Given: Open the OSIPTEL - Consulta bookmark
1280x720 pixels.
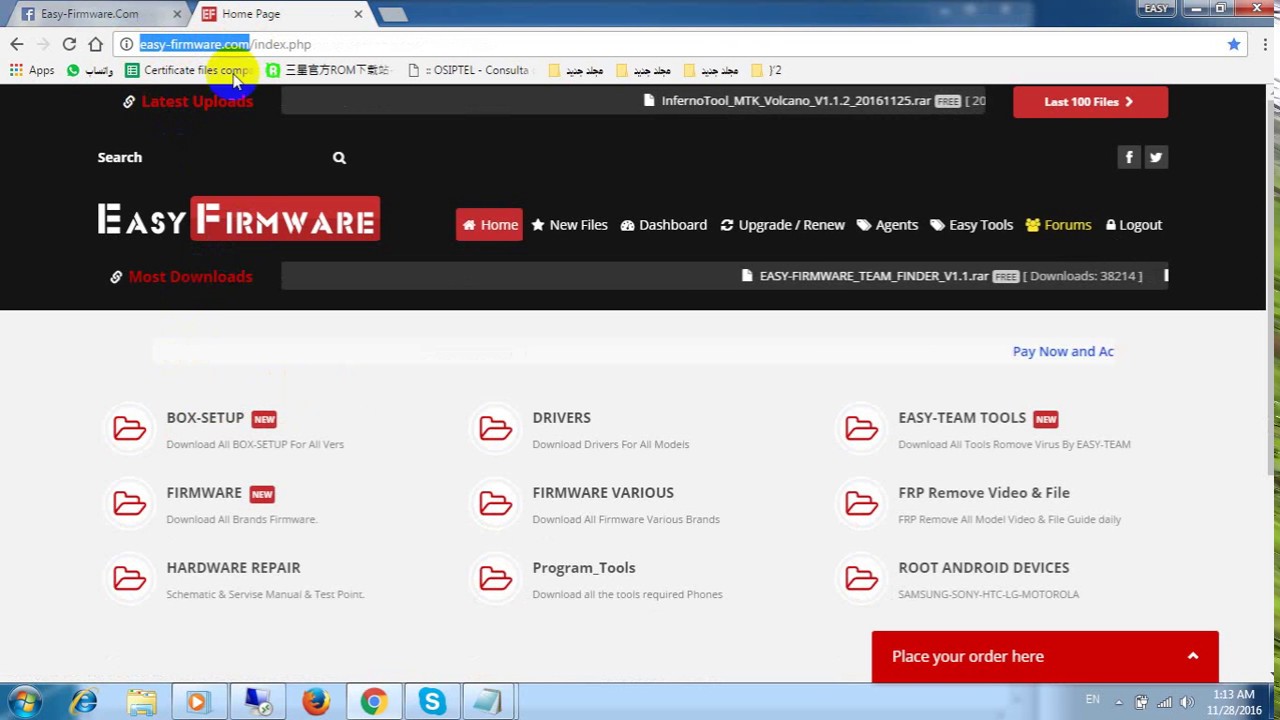Looking at the screenshot, I should (468, 70).
